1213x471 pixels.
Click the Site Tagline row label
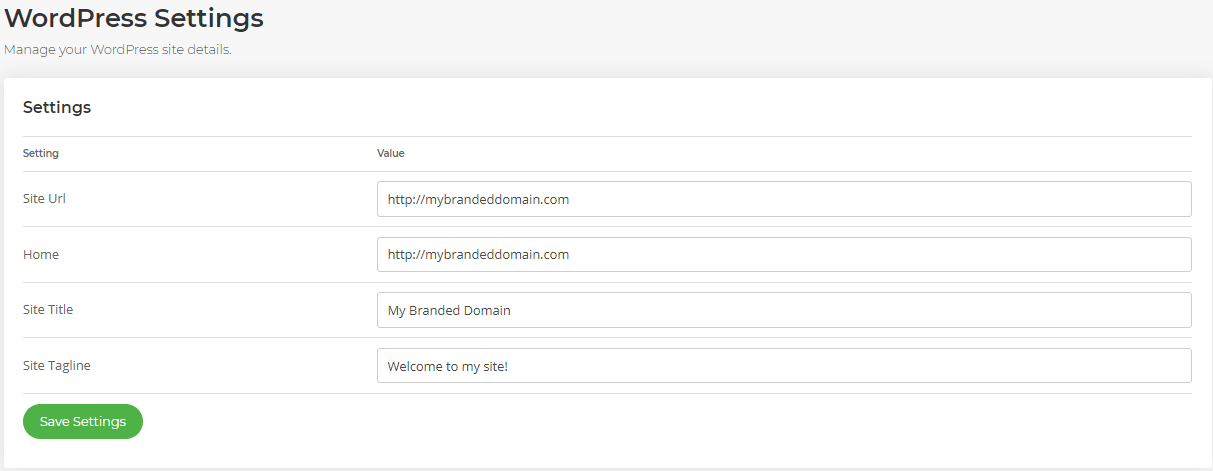point(57,366)
